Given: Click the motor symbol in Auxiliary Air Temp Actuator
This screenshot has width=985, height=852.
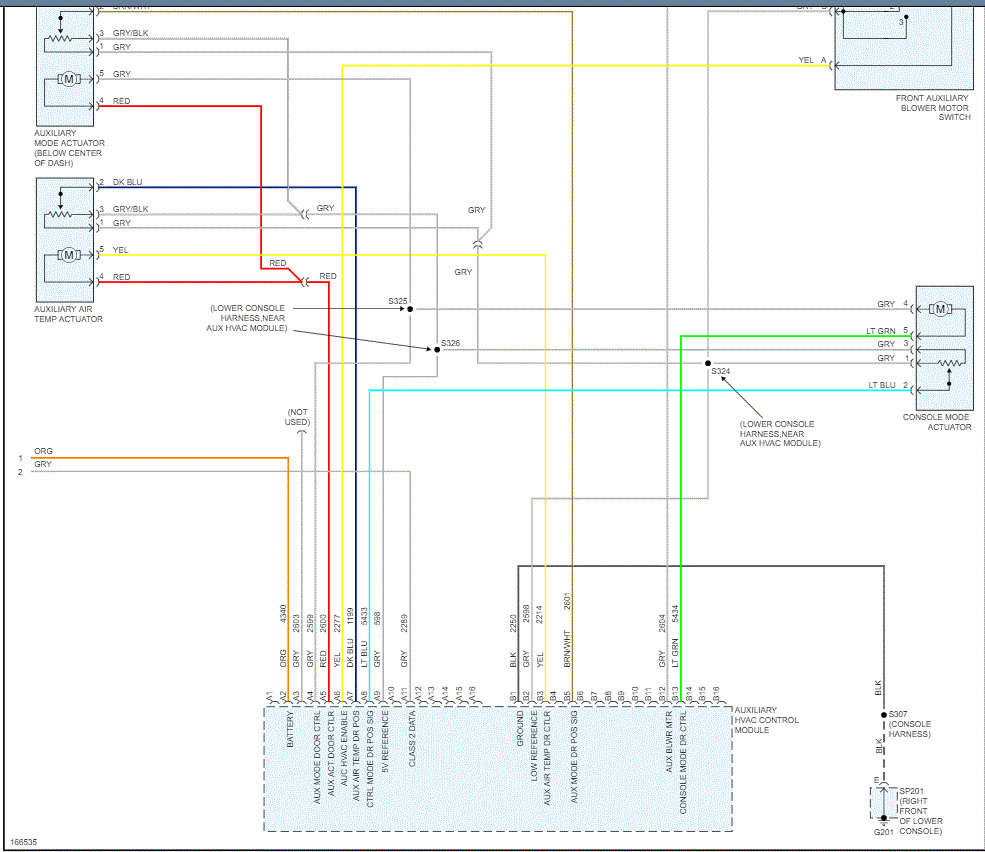Looking at the screenshot, I should coord(69,255).
